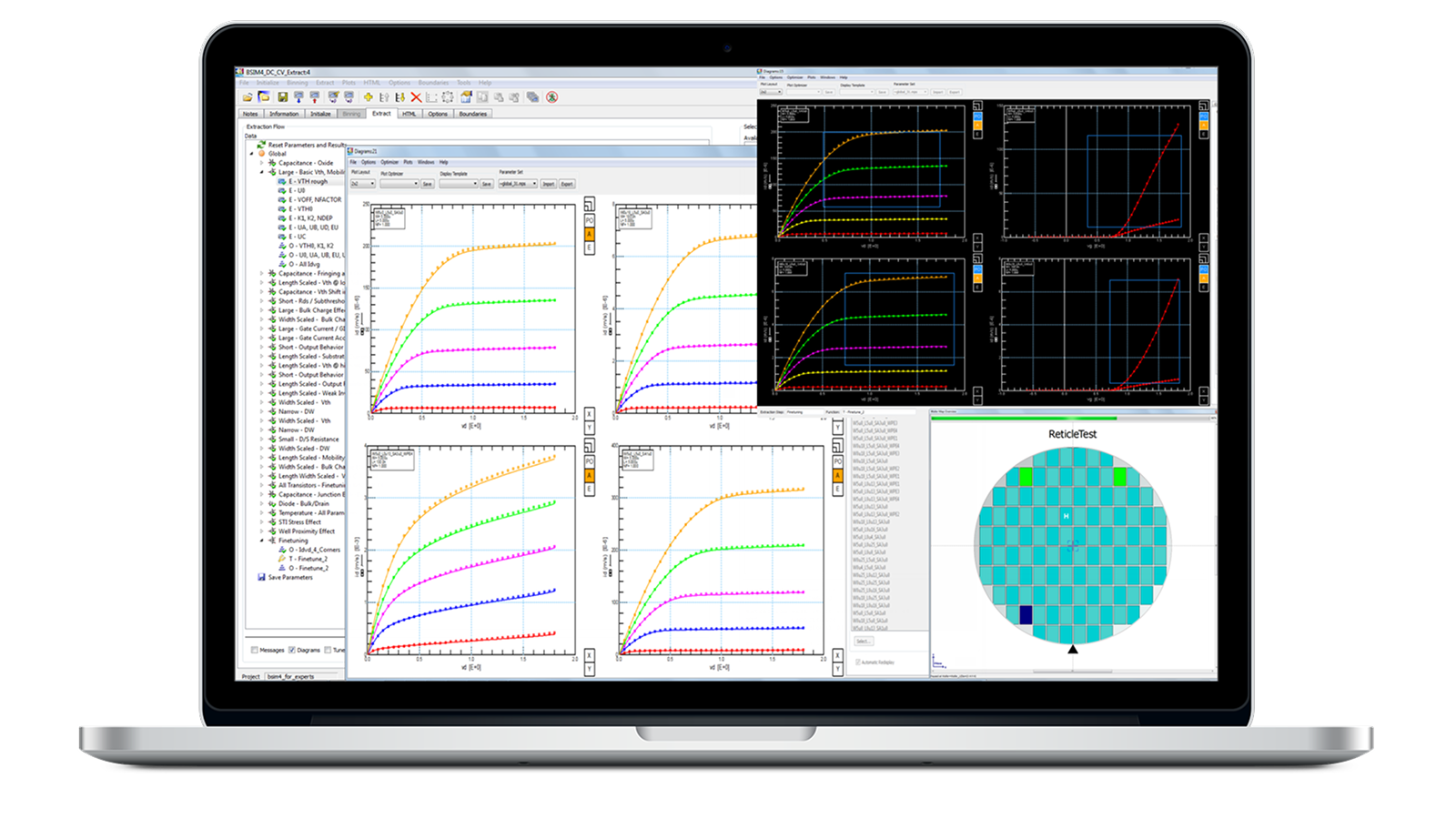Click the Reset Parameters and Results icon
The image size is (1456, 819).
261,145
